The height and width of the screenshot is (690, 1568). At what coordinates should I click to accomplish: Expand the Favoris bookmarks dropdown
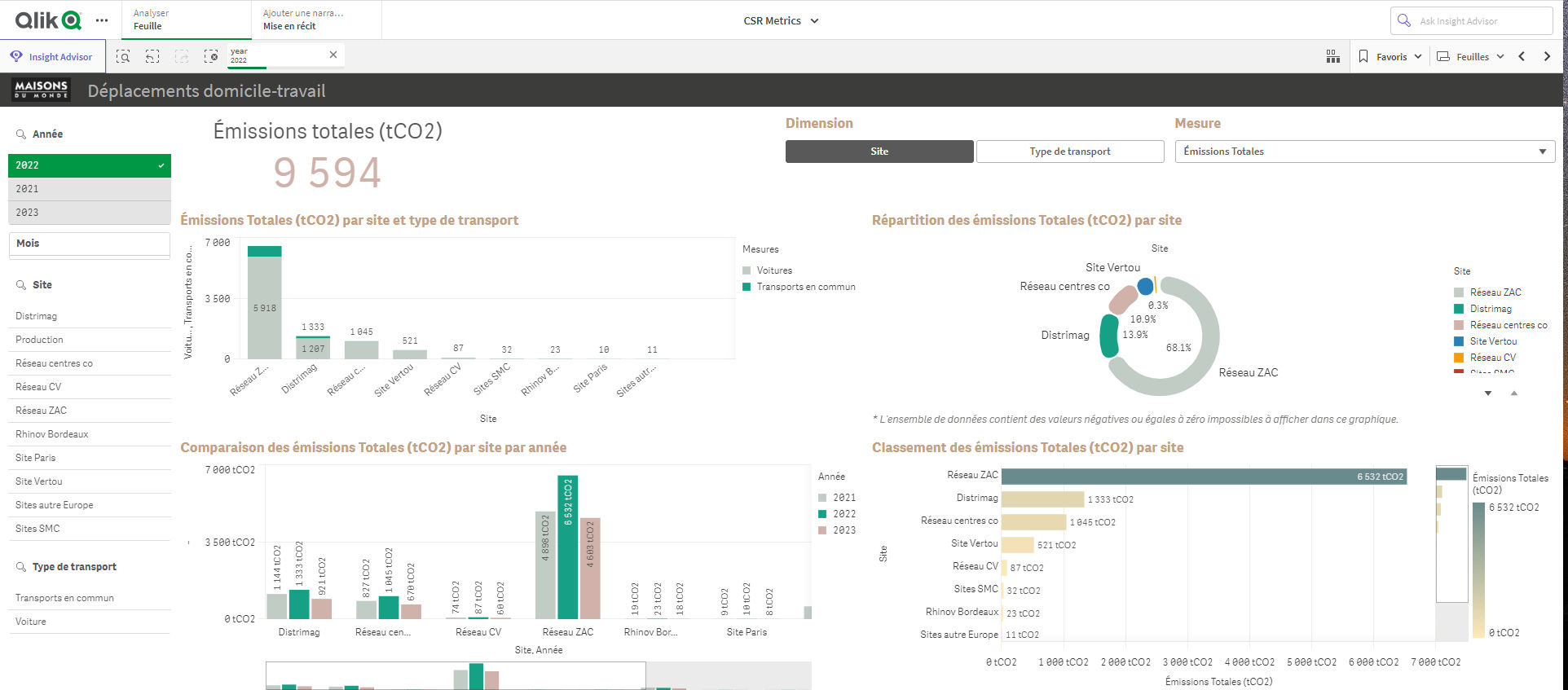[1390, 56]
